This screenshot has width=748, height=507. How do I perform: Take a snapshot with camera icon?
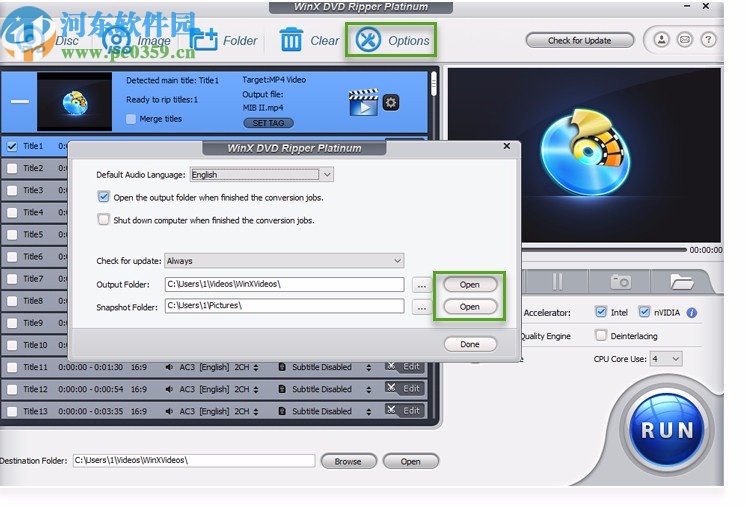coord(620,281)
